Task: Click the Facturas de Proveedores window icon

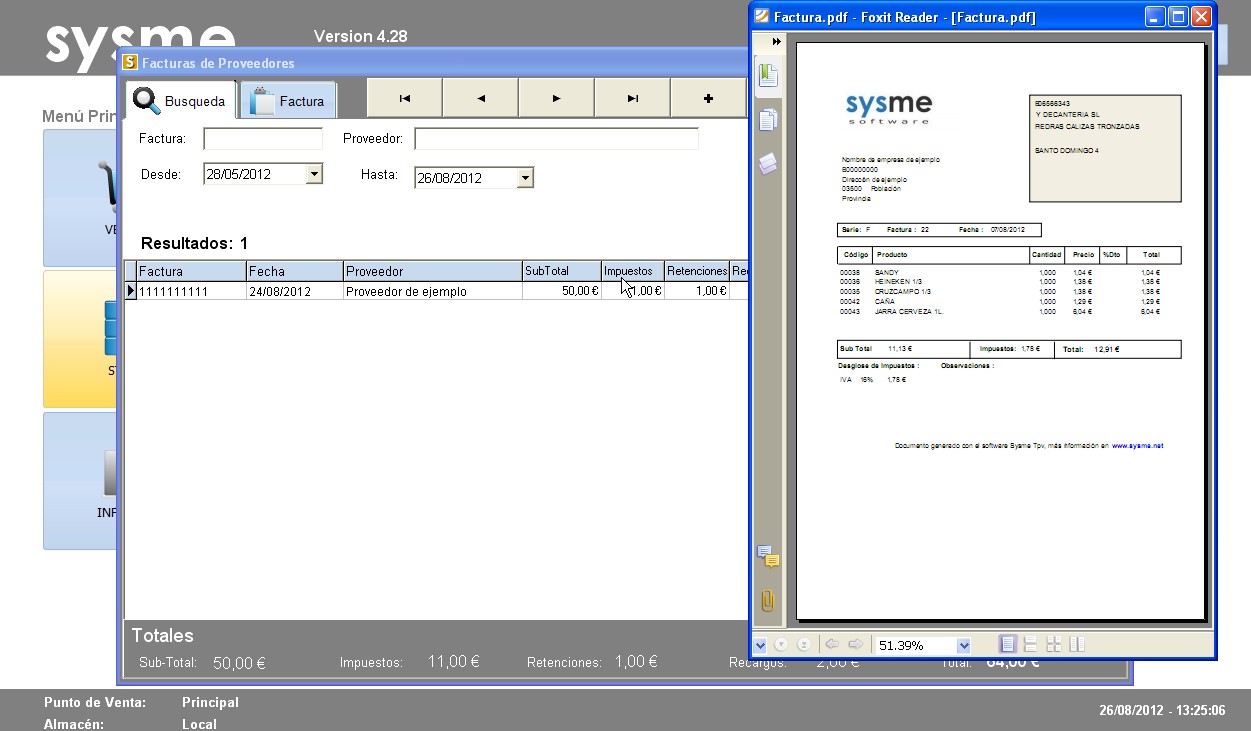Action: [x=129, y=63]
